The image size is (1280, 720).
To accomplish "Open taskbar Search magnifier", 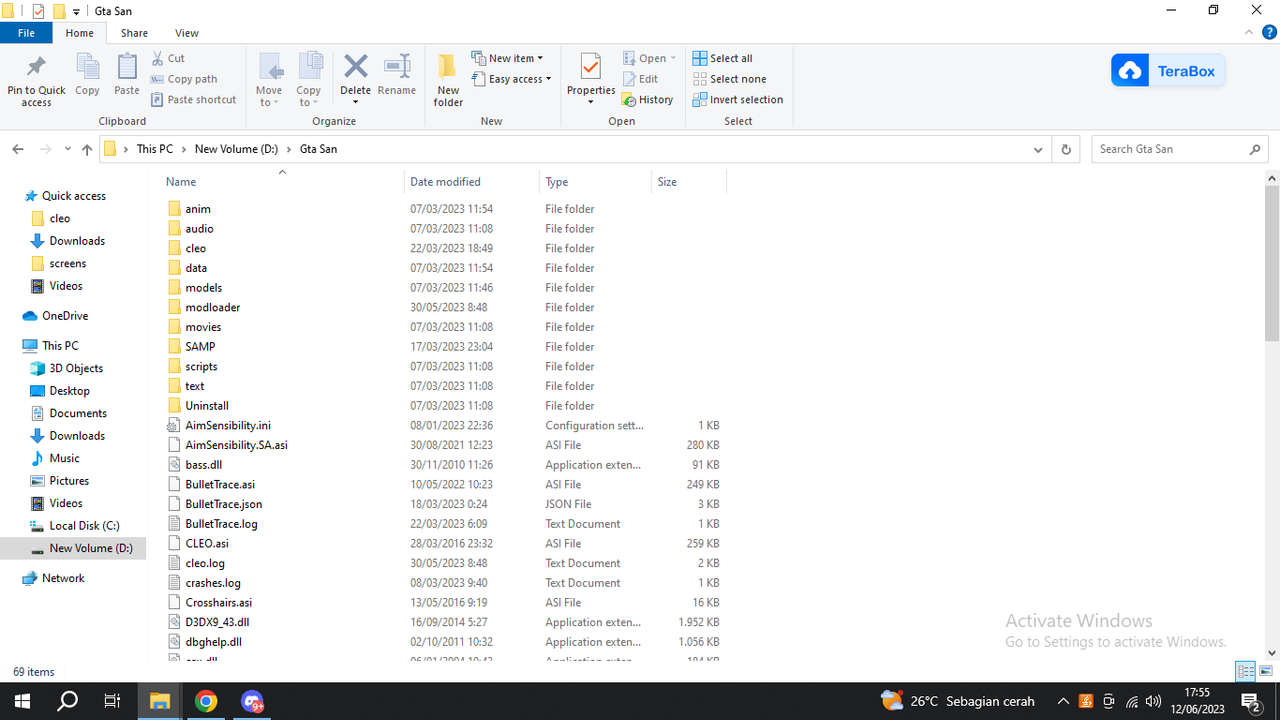I will coord(68,701).
